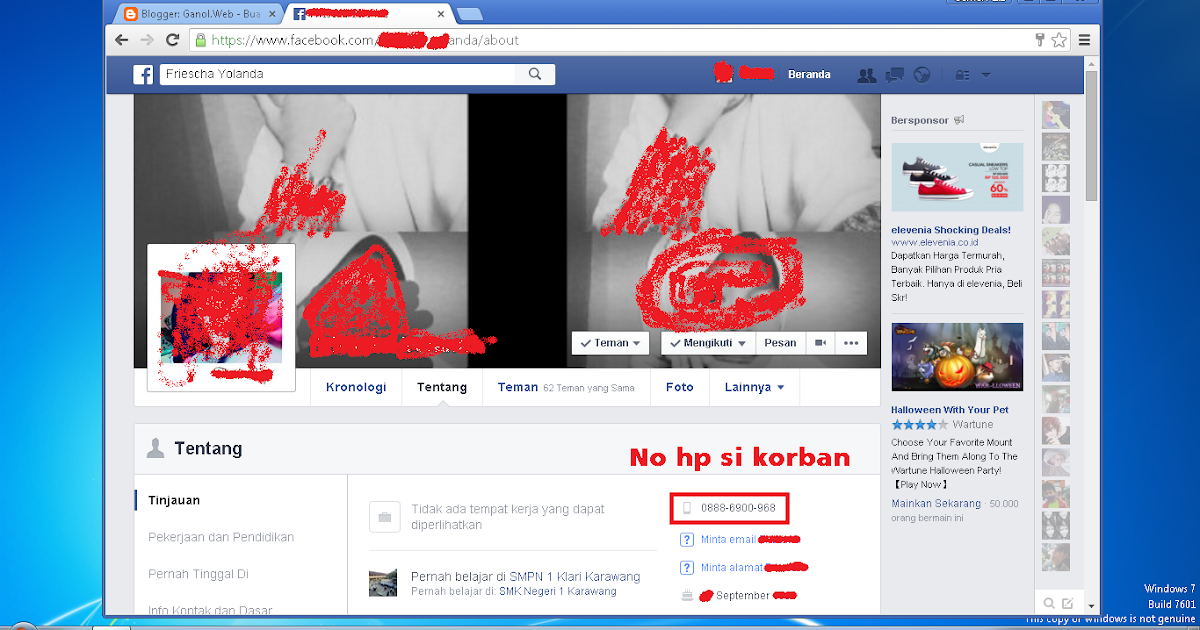
Task: Select the Tentang profile tab
Action: pos(442,387)
